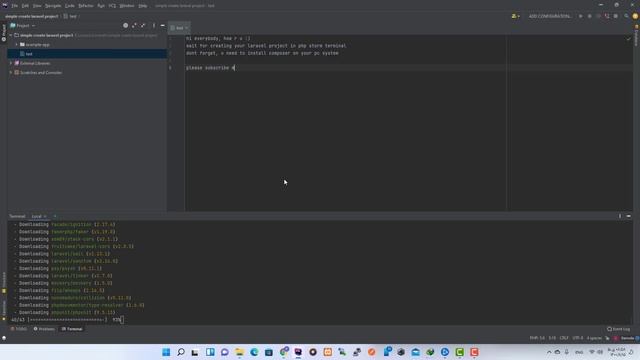This screenshot has height=360, width=640.
Task: Collapse the simple-create-laravel-project root node
Action: (11, 36)
